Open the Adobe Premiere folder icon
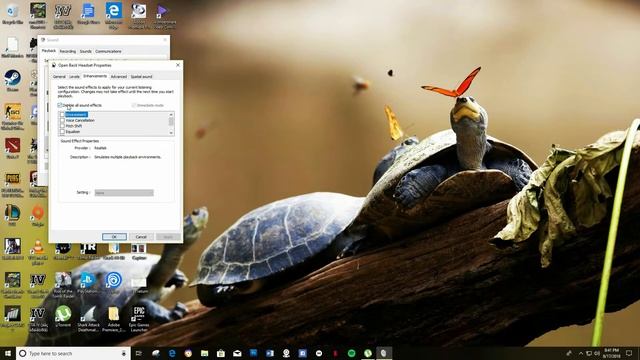This screenshot has height=360, width=640. [113, 319]
